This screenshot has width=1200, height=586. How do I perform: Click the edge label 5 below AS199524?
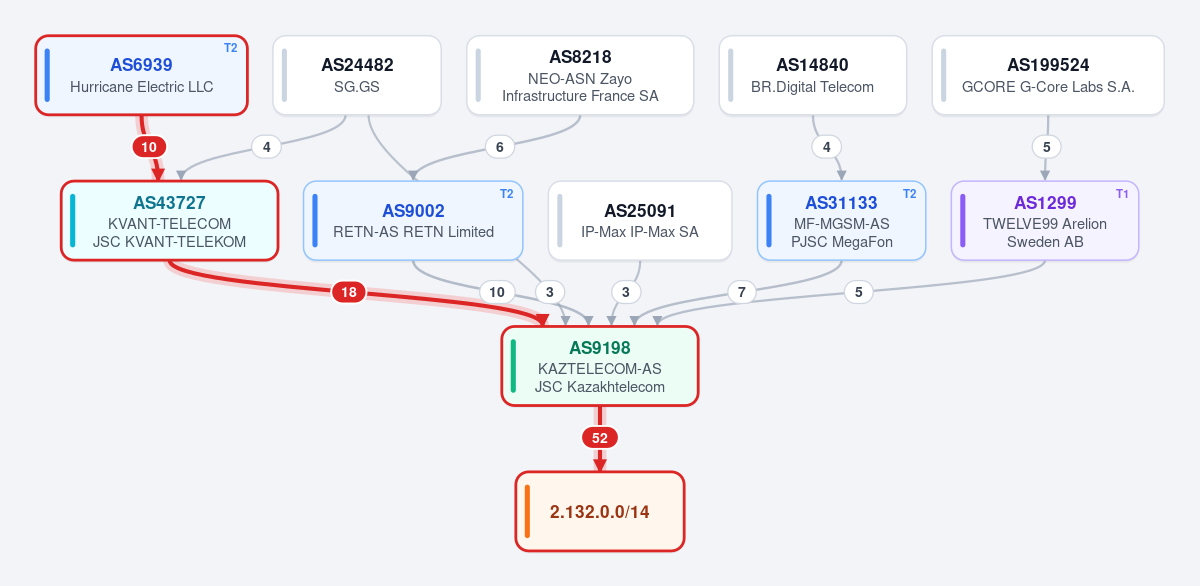click(x=1046, y=147)
